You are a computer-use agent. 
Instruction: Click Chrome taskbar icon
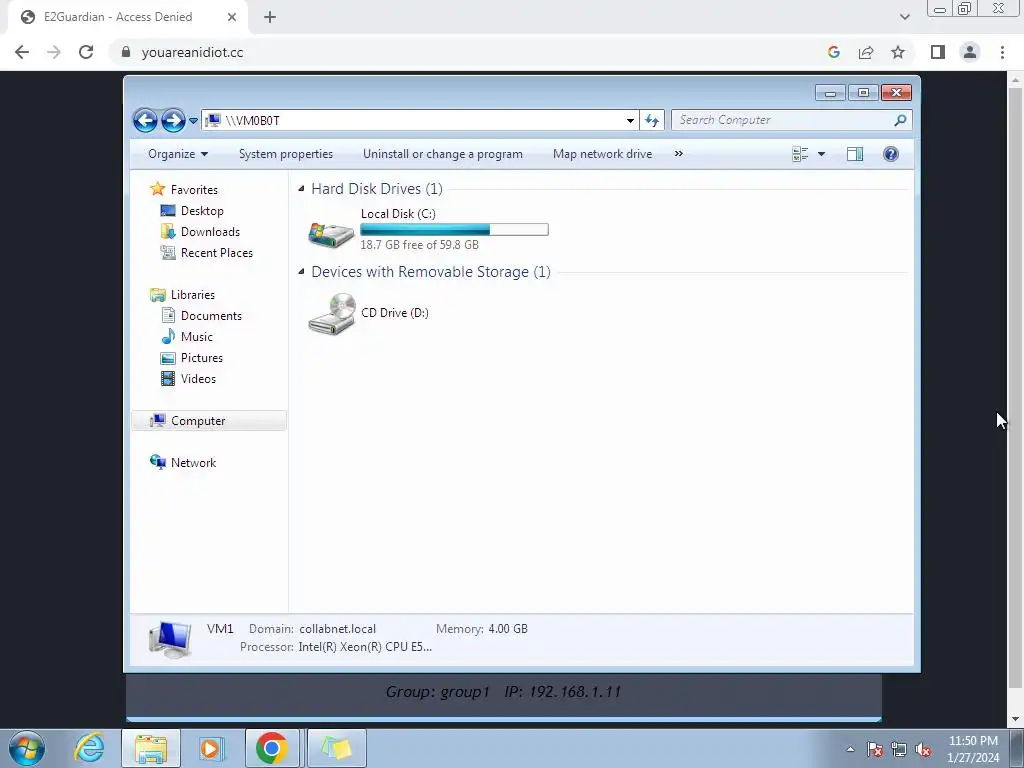[272, 748]
